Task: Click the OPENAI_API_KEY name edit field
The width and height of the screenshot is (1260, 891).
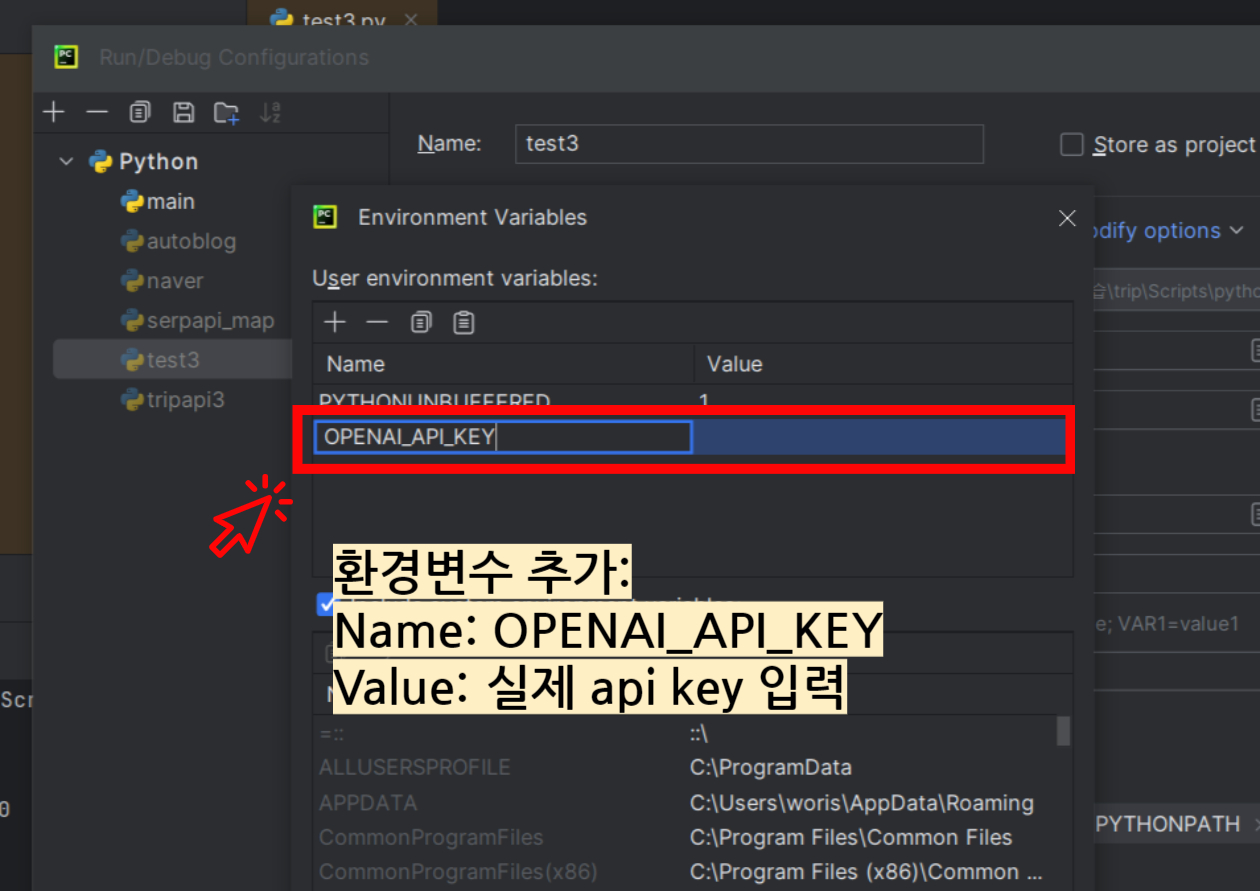Action: tap(503, 437)
